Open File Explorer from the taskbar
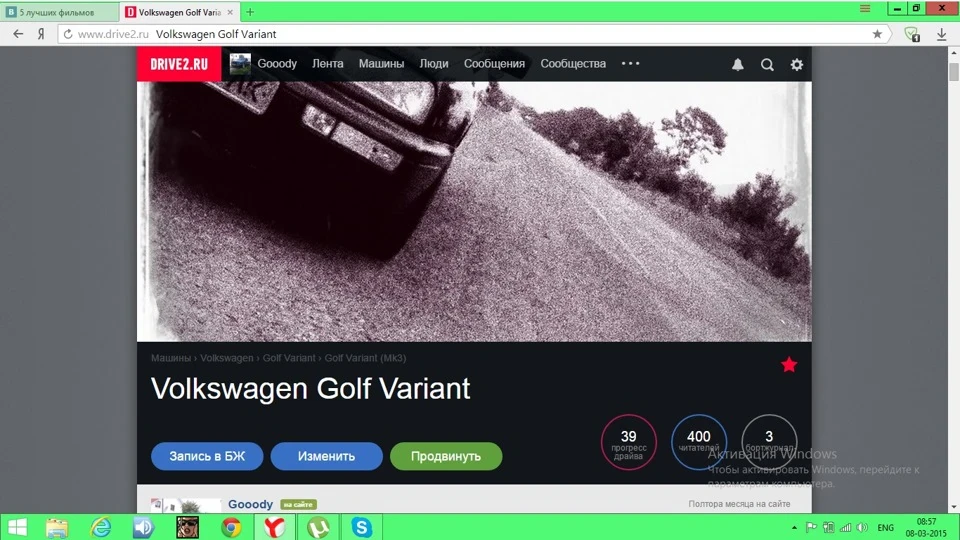 [57, 527]
